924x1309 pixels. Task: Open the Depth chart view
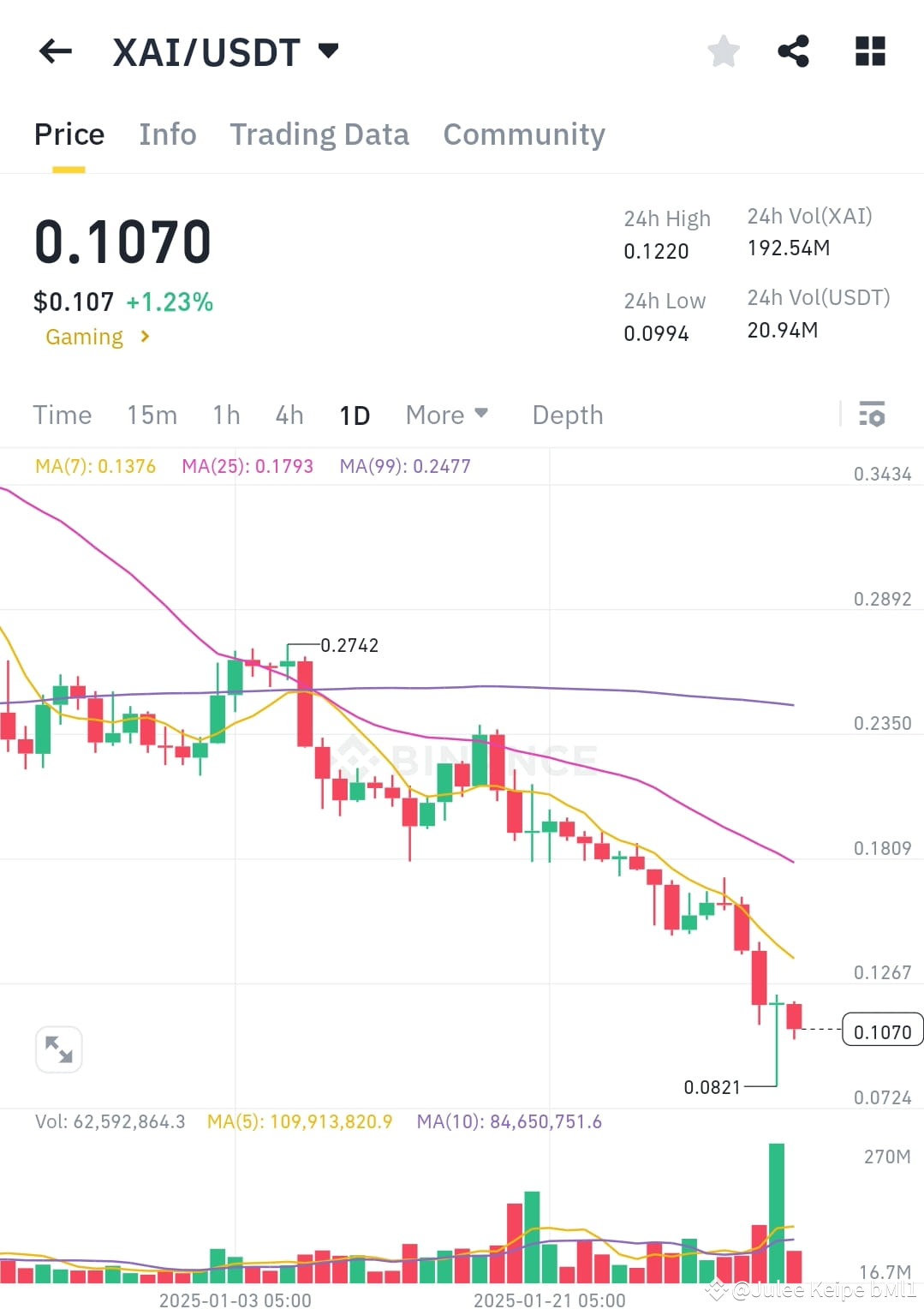pos(567,415)
